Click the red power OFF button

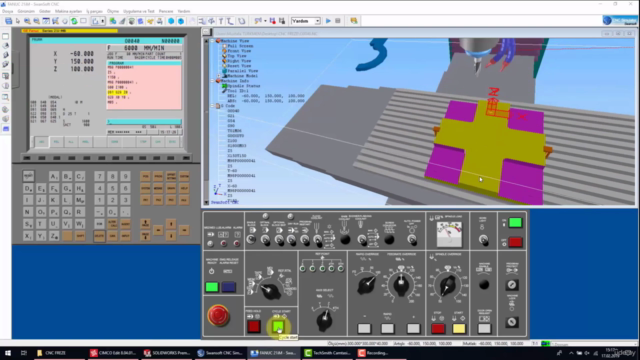(516, 242)
